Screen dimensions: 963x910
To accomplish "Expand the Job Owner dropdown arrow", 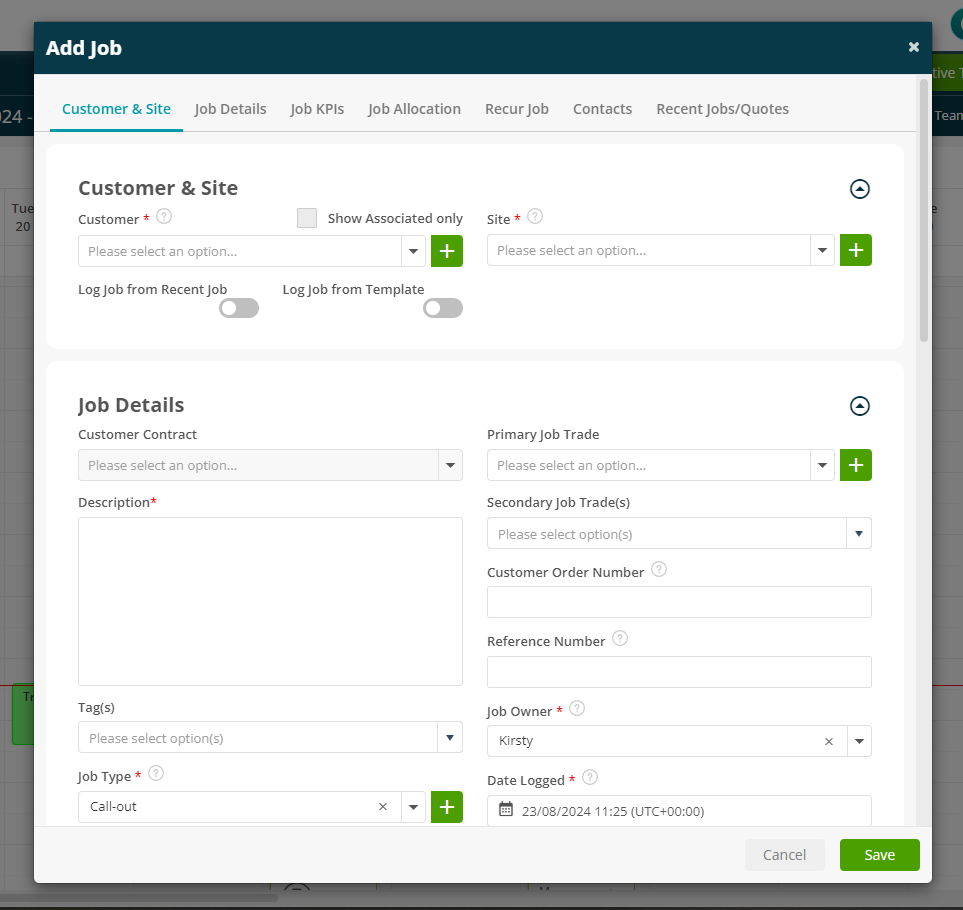I will (x=859, y=741).
